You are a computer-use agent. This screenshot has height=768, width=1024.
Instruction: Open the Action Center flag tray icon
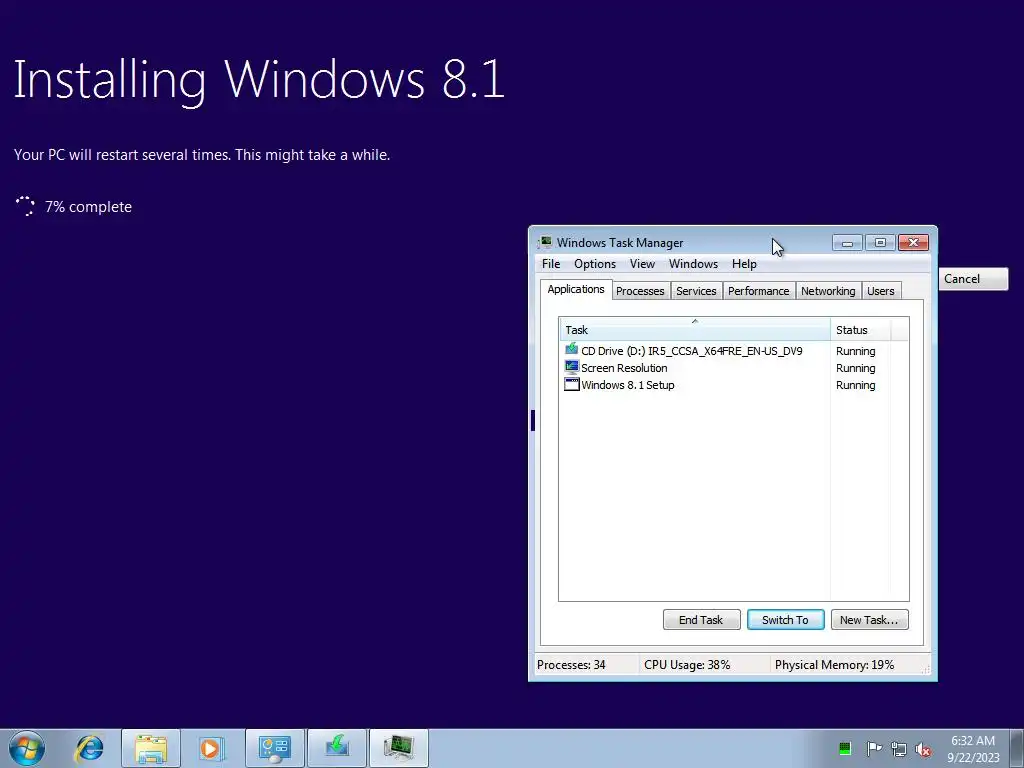[873, 748]
